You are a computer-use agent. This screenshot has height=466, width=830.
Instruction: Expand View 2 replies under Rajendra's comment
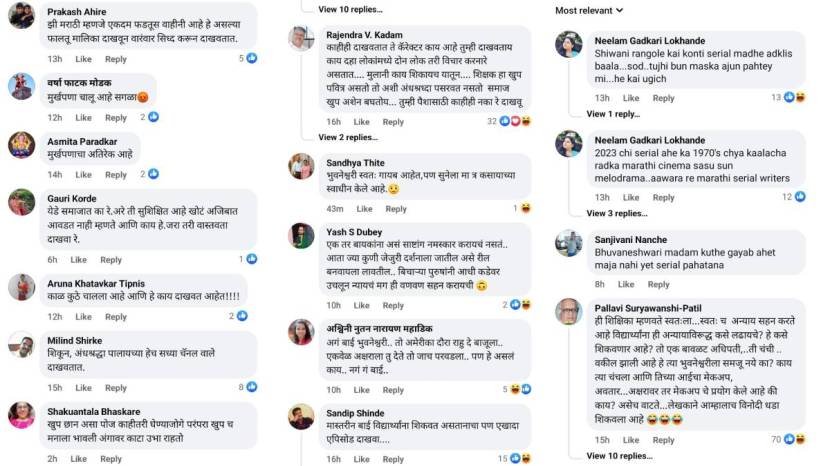pyautogui.click(x=348, y=138)
